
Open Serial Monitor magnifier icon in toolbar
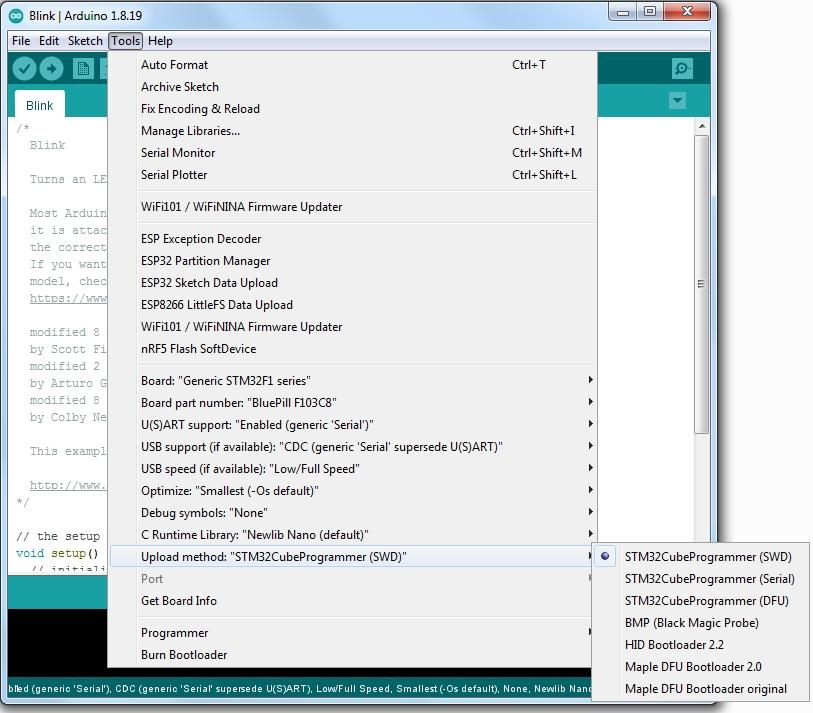click(x=682, y=68)
